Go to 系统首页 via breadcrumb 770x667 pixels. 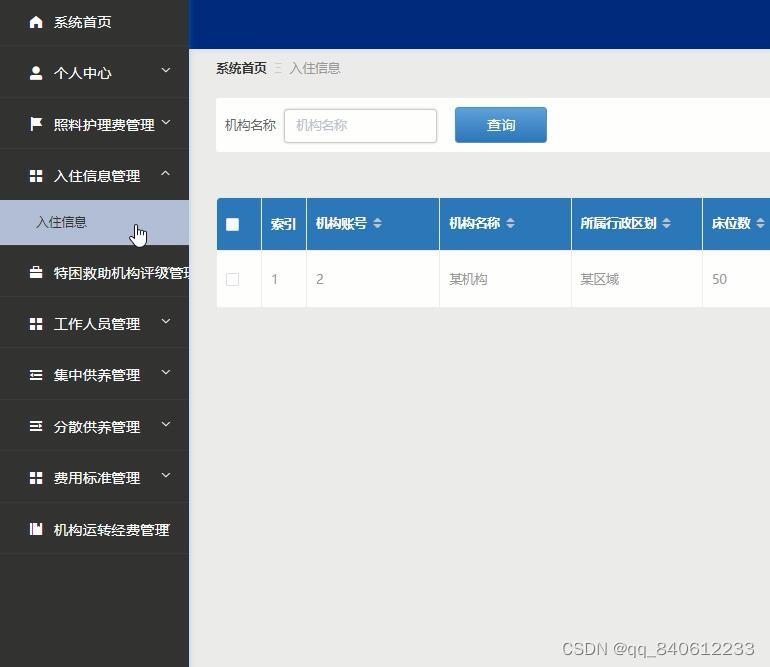[241, 68]
